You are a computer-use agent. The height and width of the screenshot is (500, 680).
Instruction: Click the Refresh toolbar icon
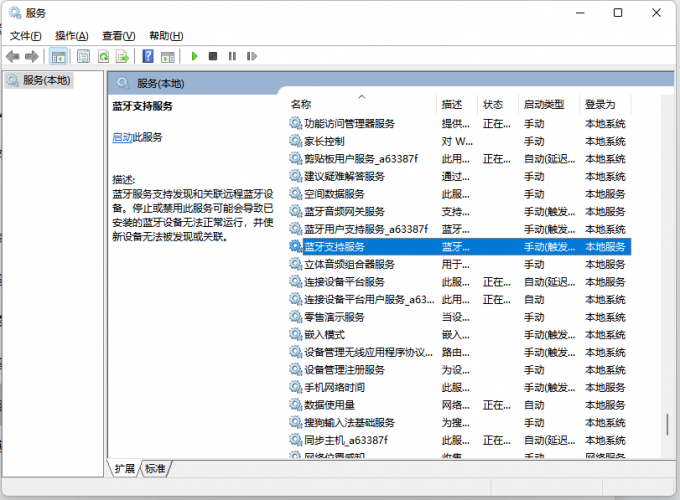click(x=103, y=56)
